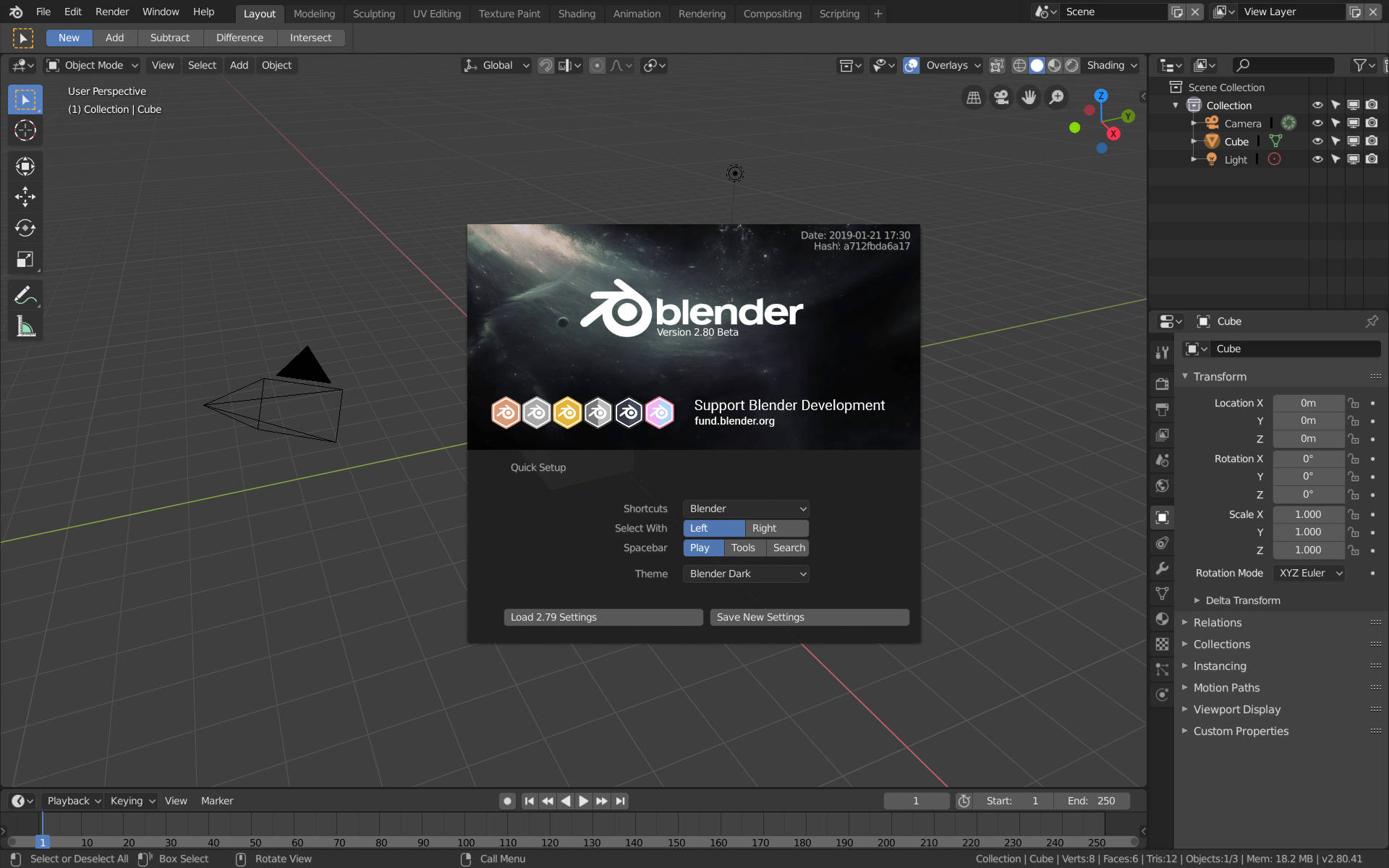Open the Output properties tab icon

point(1162,409)
